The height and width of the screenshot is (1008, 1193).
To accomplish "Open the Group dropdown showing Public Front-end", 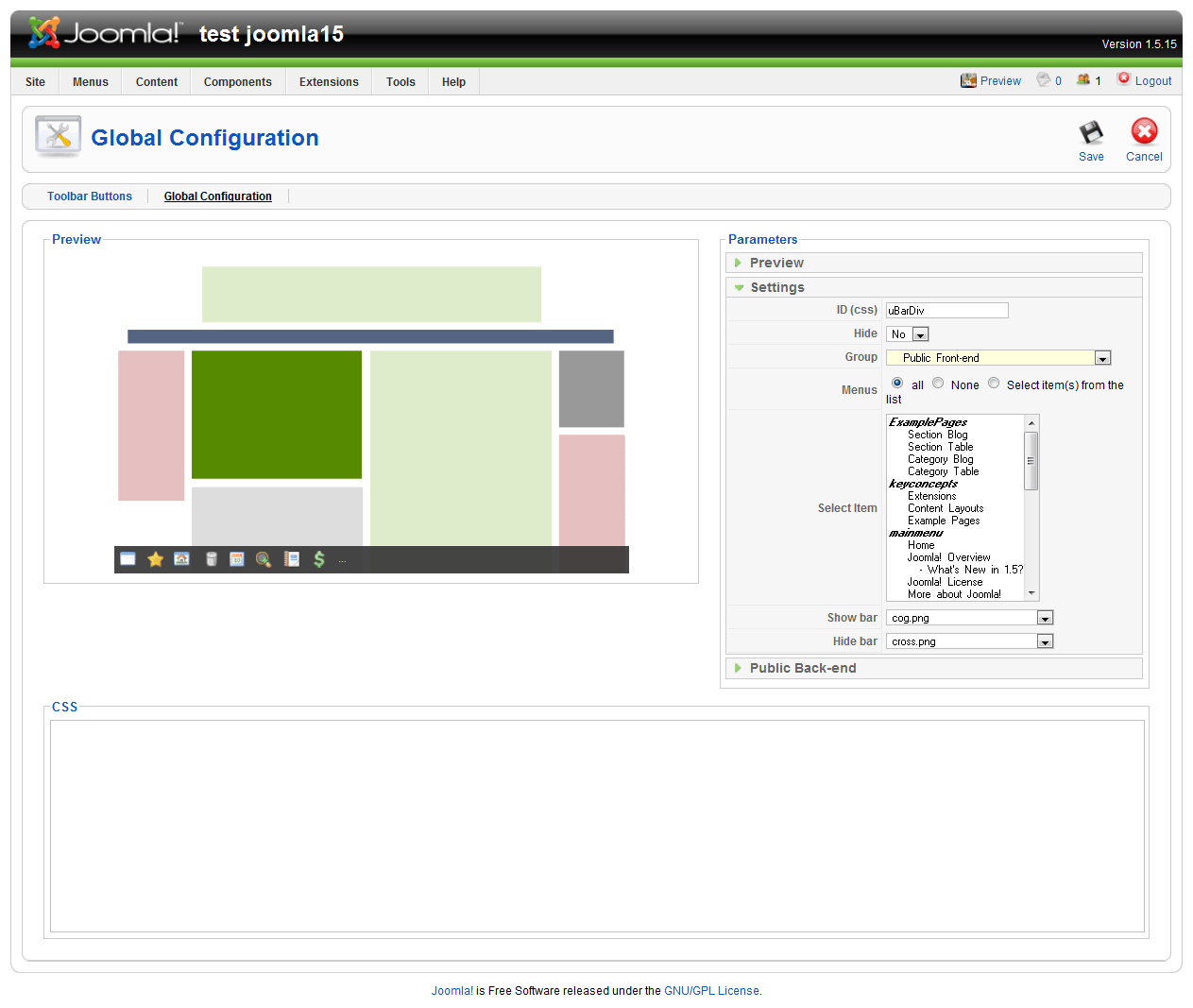I will coord(998,358).
